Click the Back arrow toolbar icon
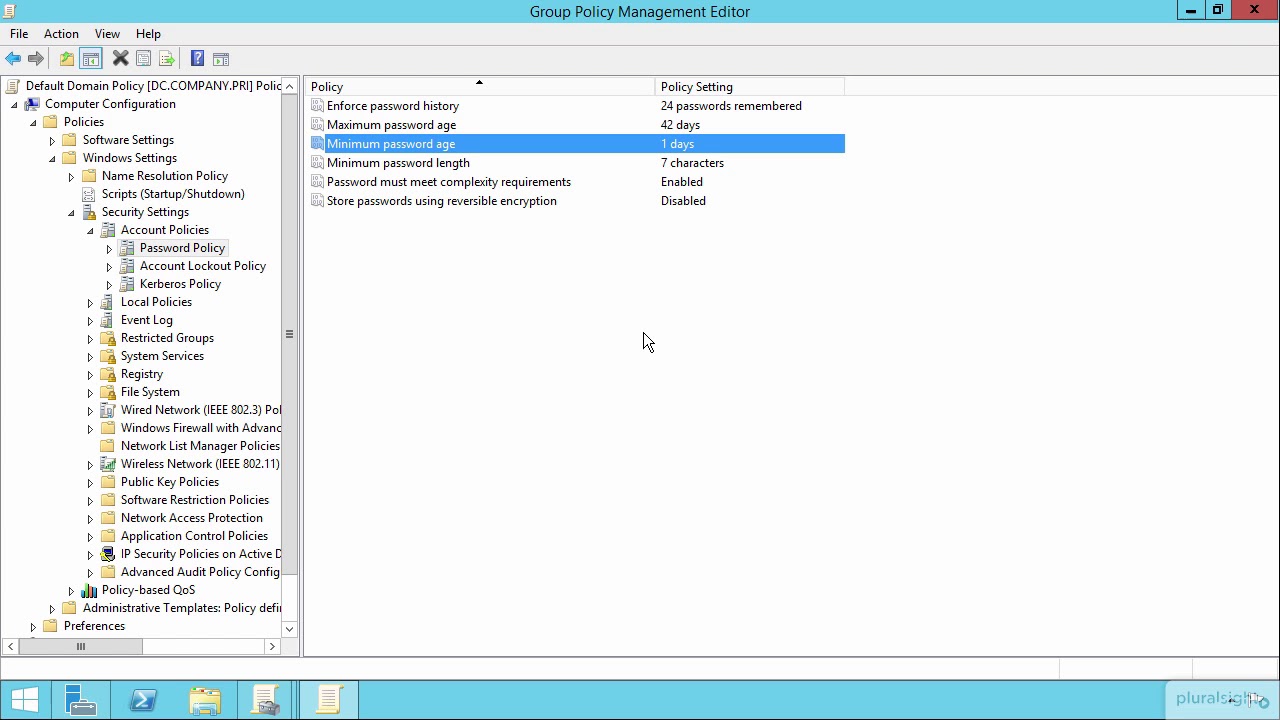 [13, 59]
